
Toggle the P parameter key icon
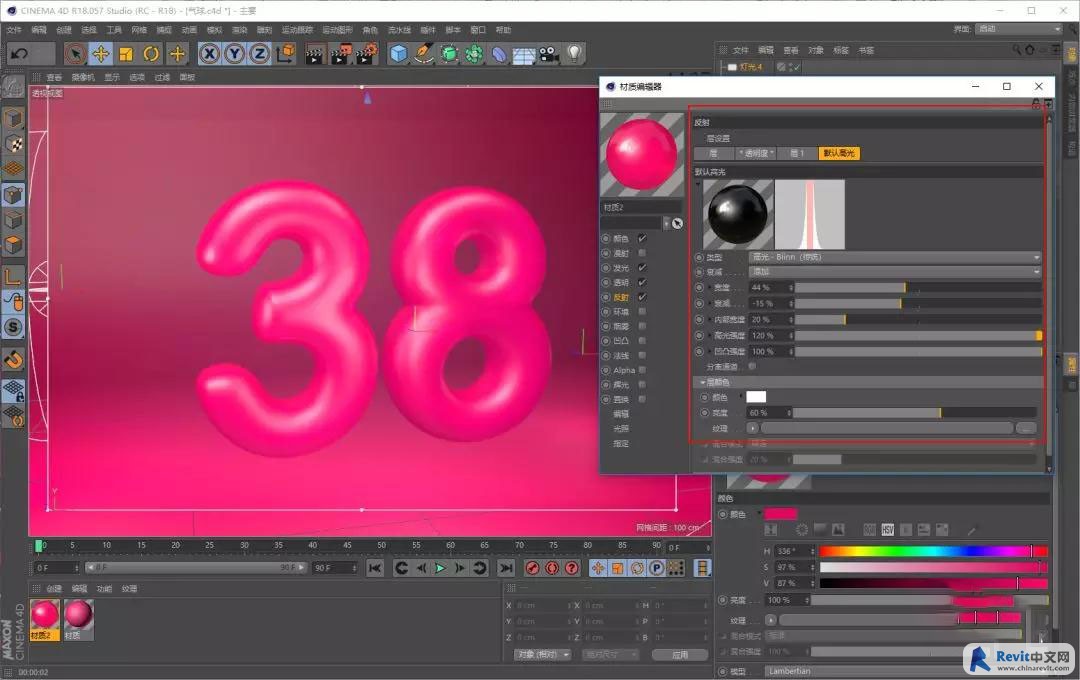coord(656,568)
